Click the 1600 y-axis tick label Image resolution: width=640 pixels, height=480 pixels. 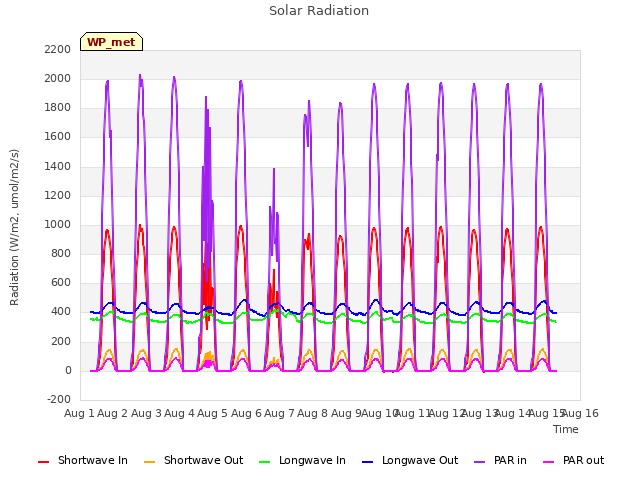58,137
